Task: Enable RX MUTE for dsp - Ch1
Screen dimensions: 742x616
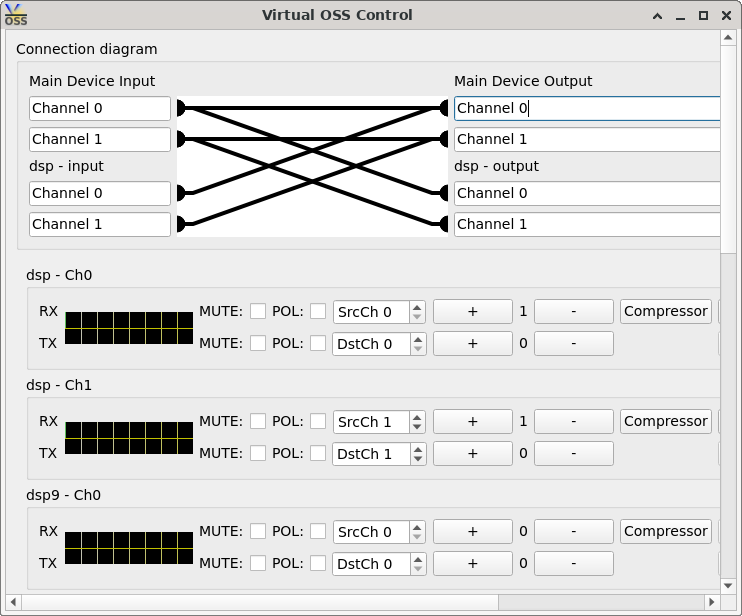Action: [x=258, y=421]
